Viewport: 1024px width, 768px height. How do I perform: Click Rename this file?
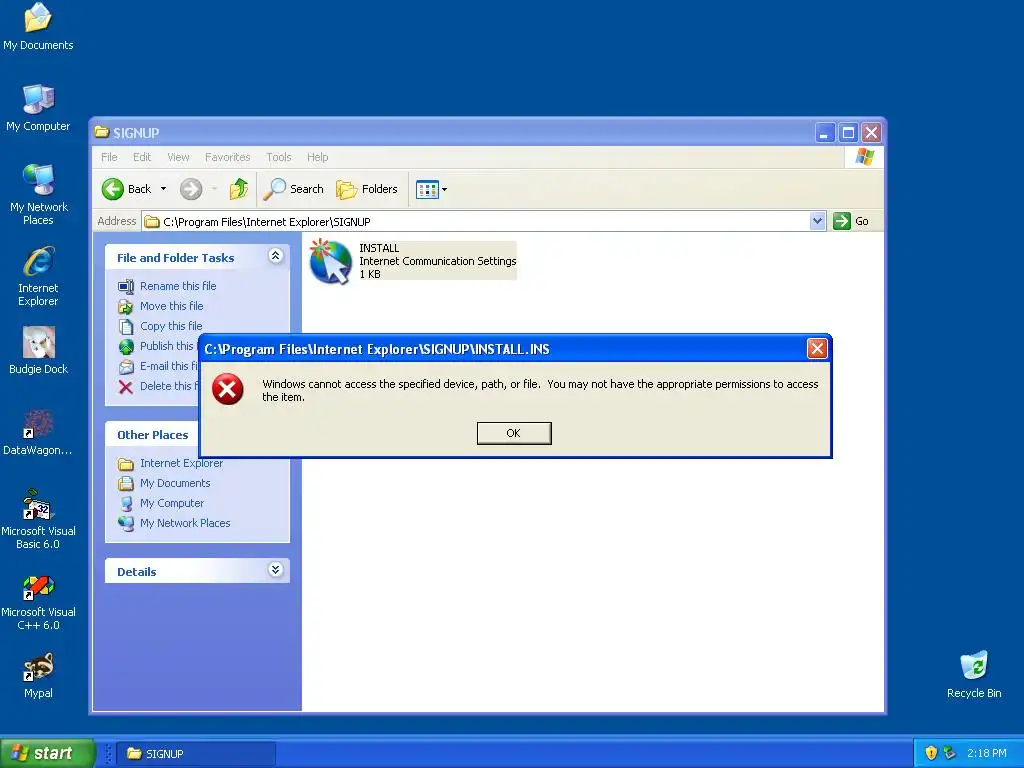tap(178, 286)
